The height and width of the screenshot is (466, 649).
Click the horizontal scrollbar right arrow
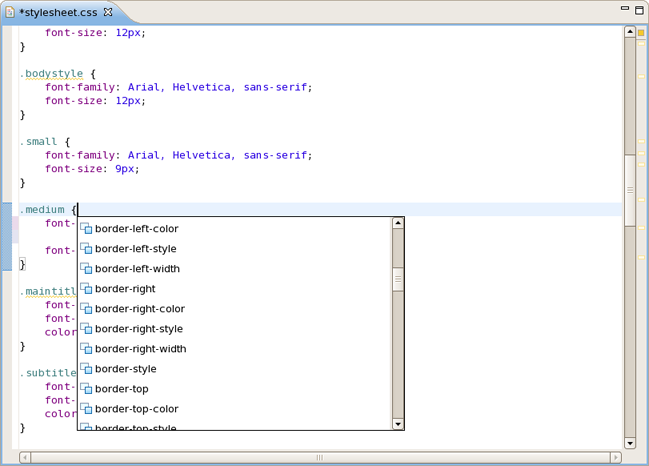(x=616, y=457)
